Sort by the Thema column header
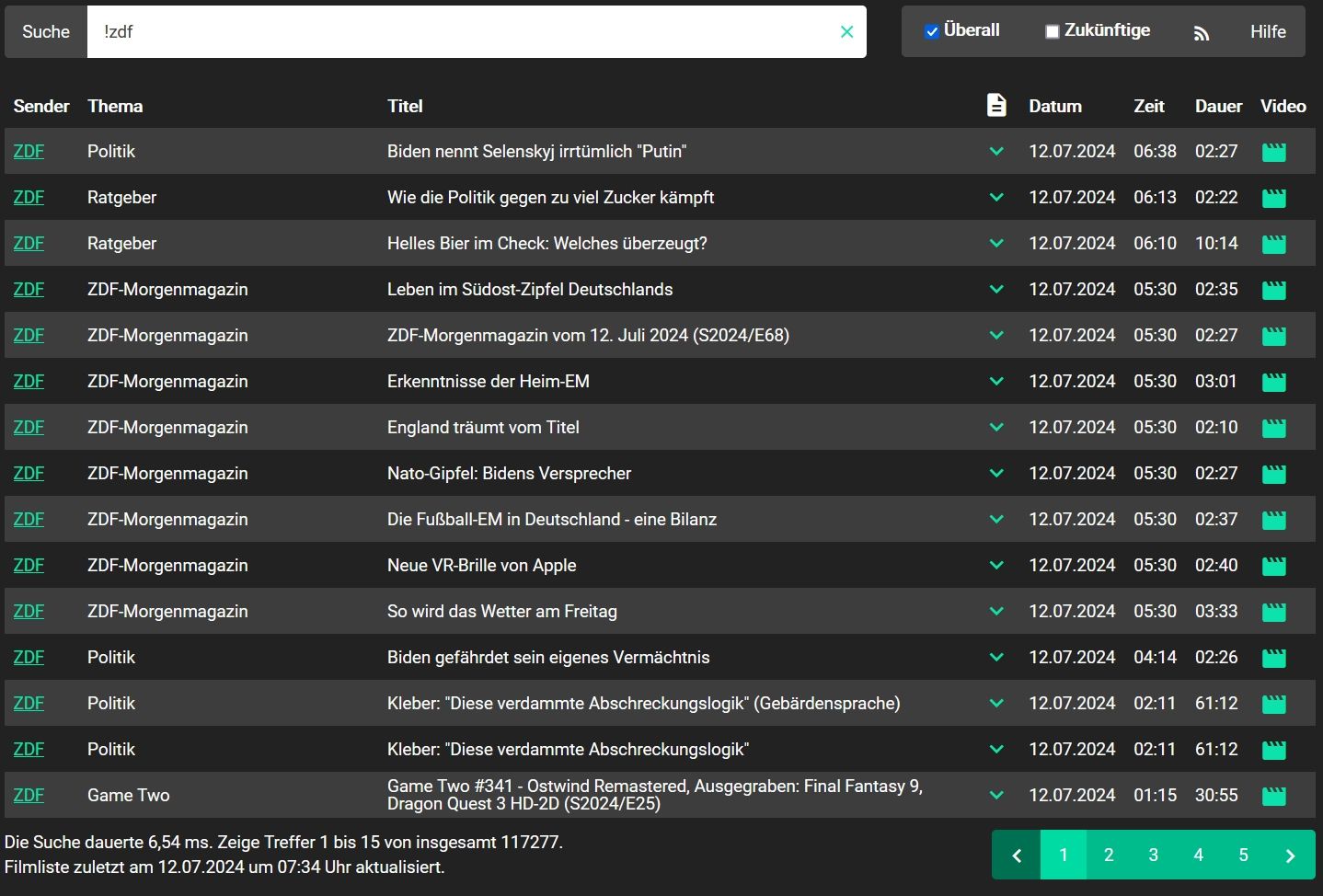 115,106
